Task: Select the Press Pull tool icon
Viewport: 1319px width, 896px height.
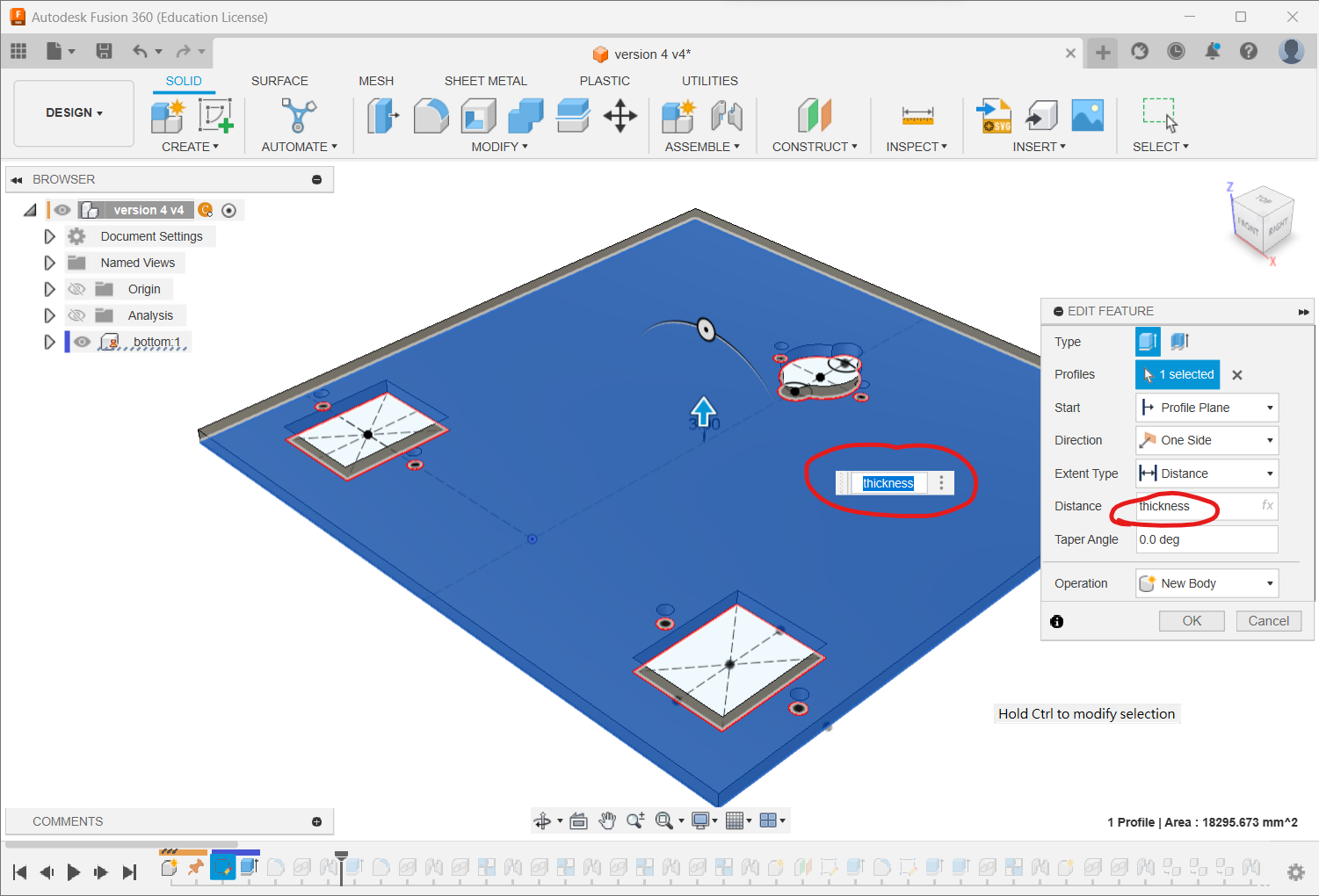Action: [x=382, y=116]
